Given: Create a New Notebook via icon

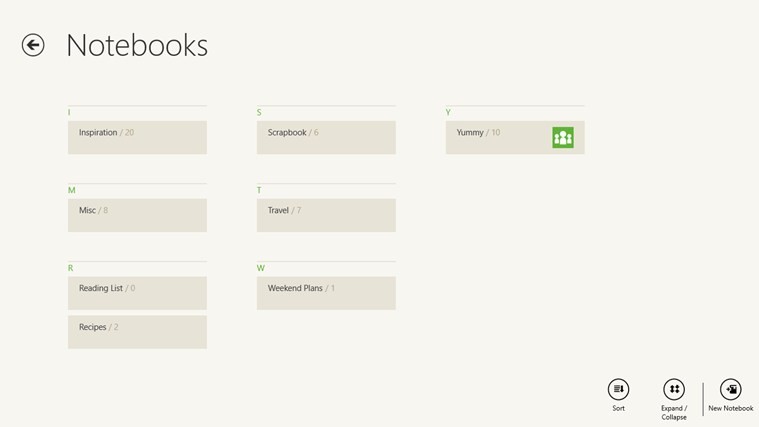Looking at the screenshot, I should (x=731, y=389).
